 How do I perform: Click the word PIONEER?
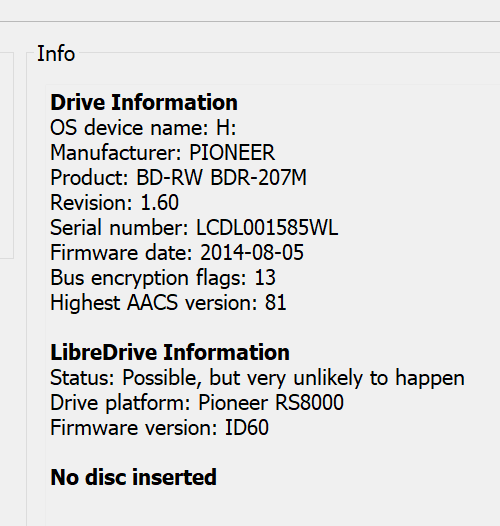click(232, 153)
